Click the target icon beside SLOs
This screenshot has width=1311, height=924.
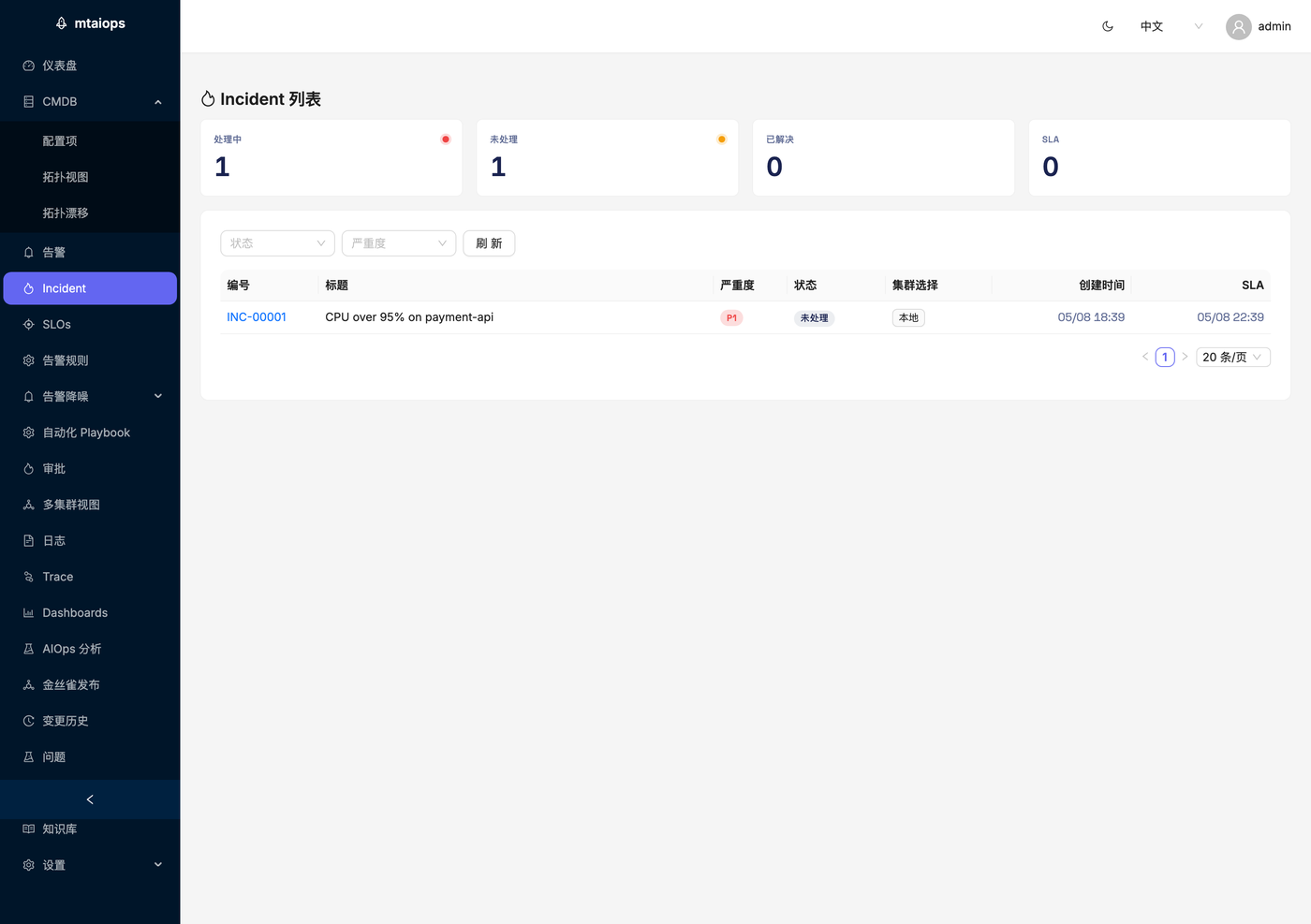(x=29, y=325)
